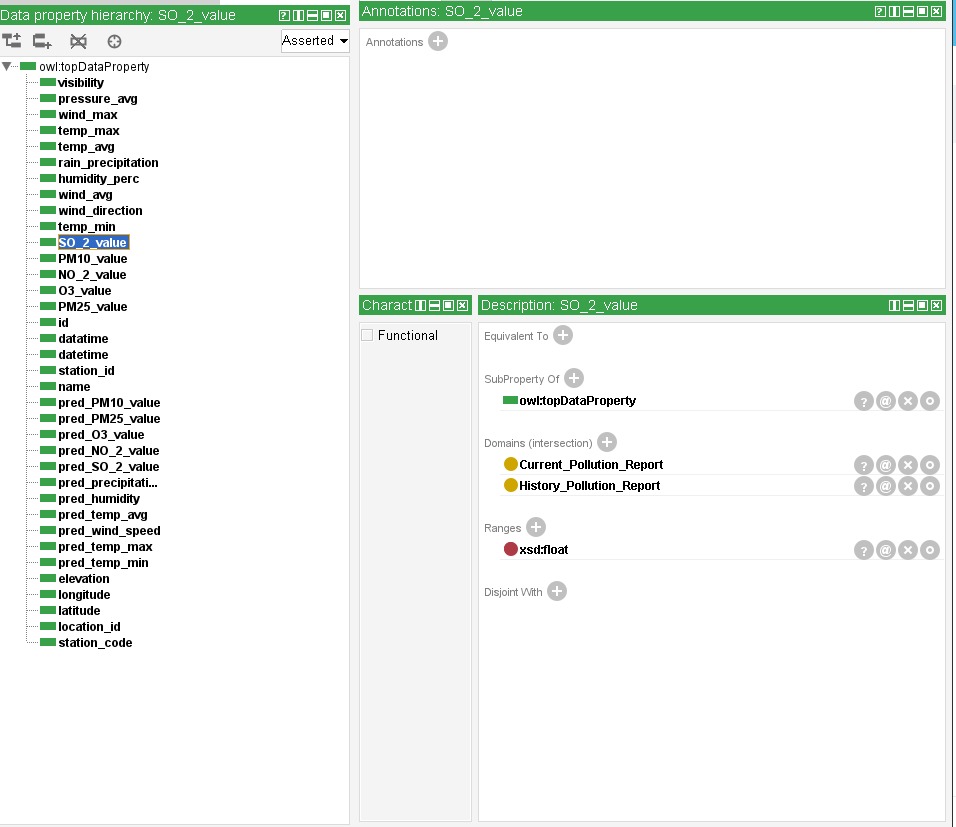Screen dimensions: 956x827
Task: Remove Current_Pollution_Report domain
Action: (907, 465)
